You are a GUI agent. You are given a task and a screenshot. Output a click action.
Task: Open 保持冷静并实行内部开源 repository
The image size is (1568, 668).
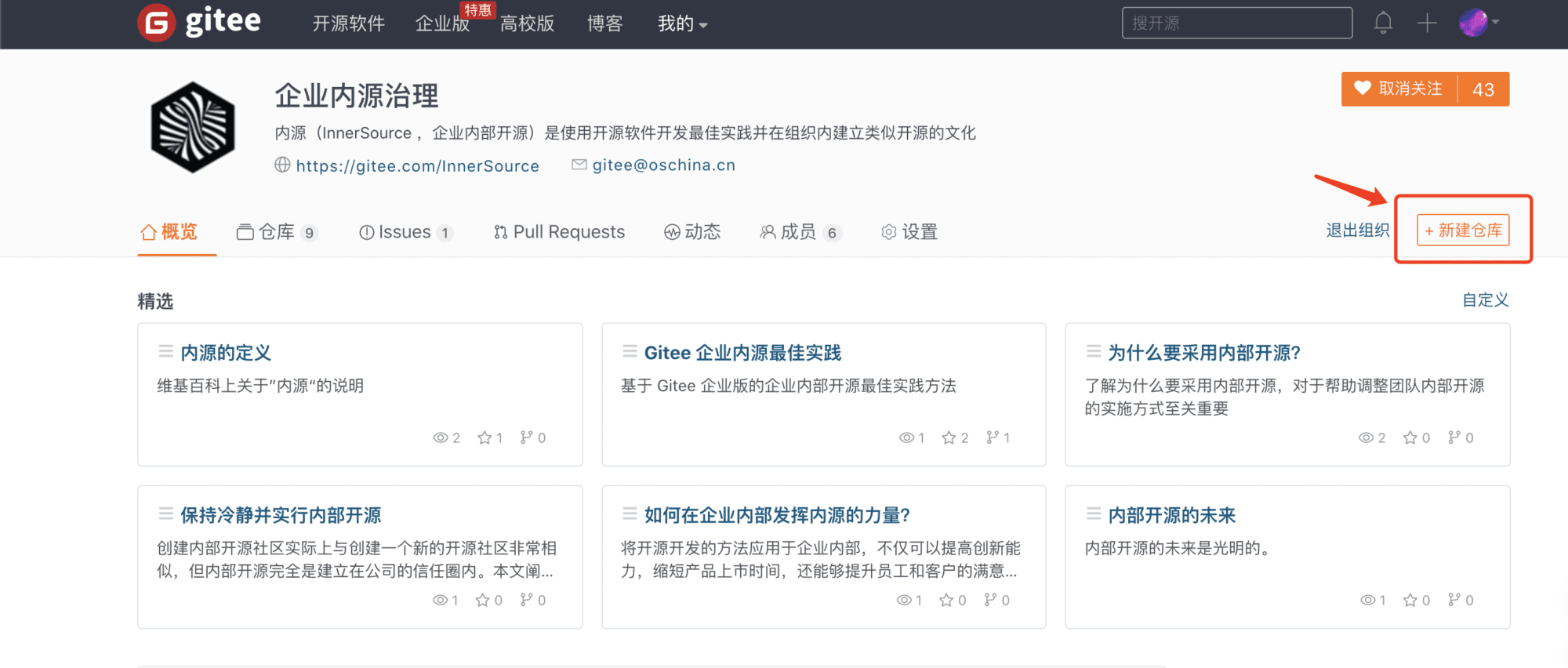pyautogui.click(x=281, y=515)
